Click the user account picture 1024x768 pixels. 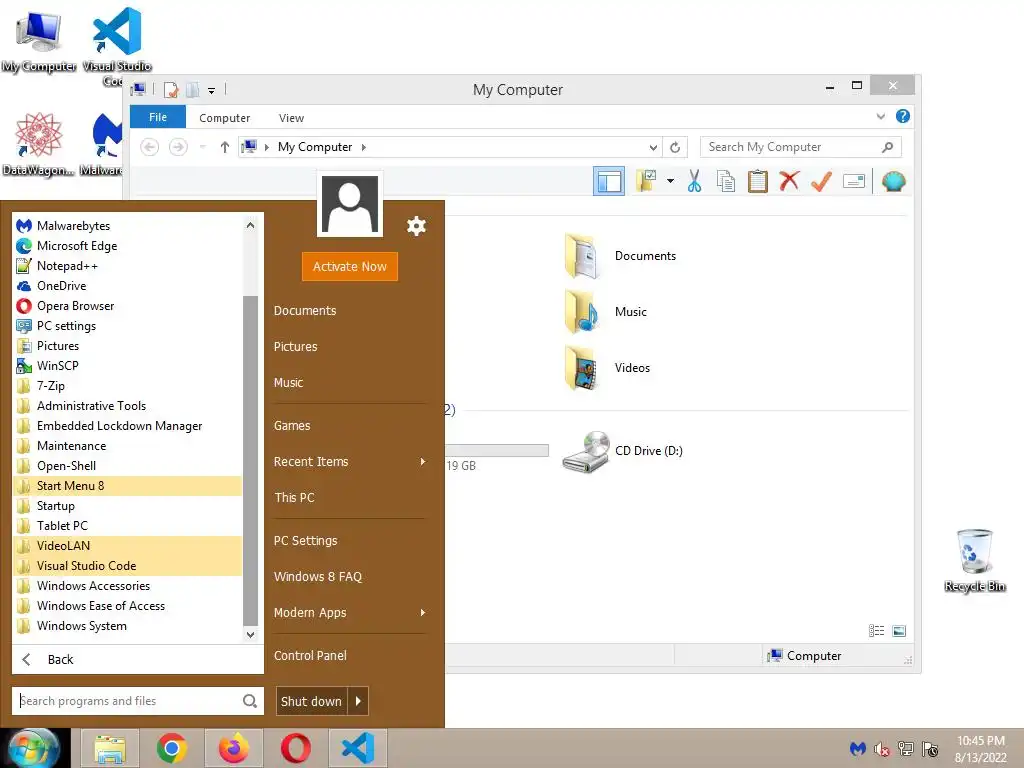[350, 204]
